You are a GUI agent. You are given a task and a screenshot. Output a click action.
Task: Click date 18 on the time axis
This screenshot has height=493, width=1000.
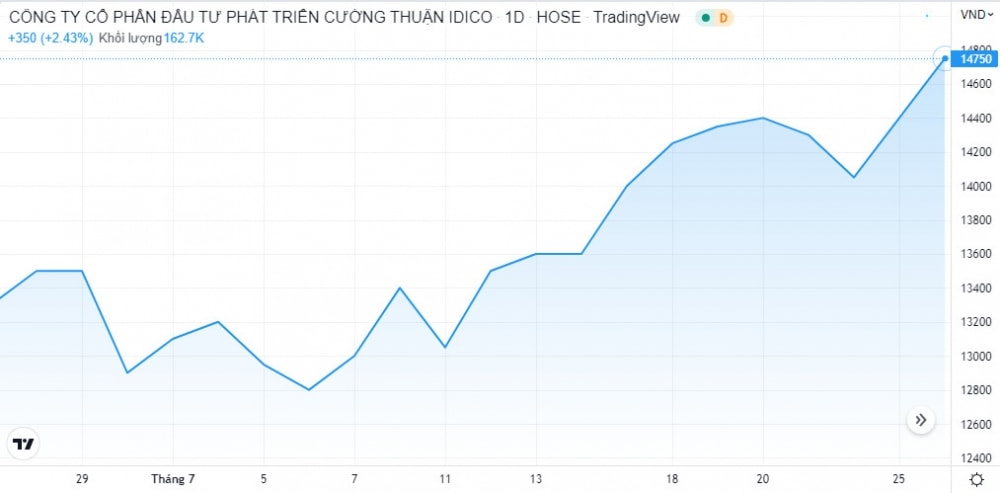(673, 479)
